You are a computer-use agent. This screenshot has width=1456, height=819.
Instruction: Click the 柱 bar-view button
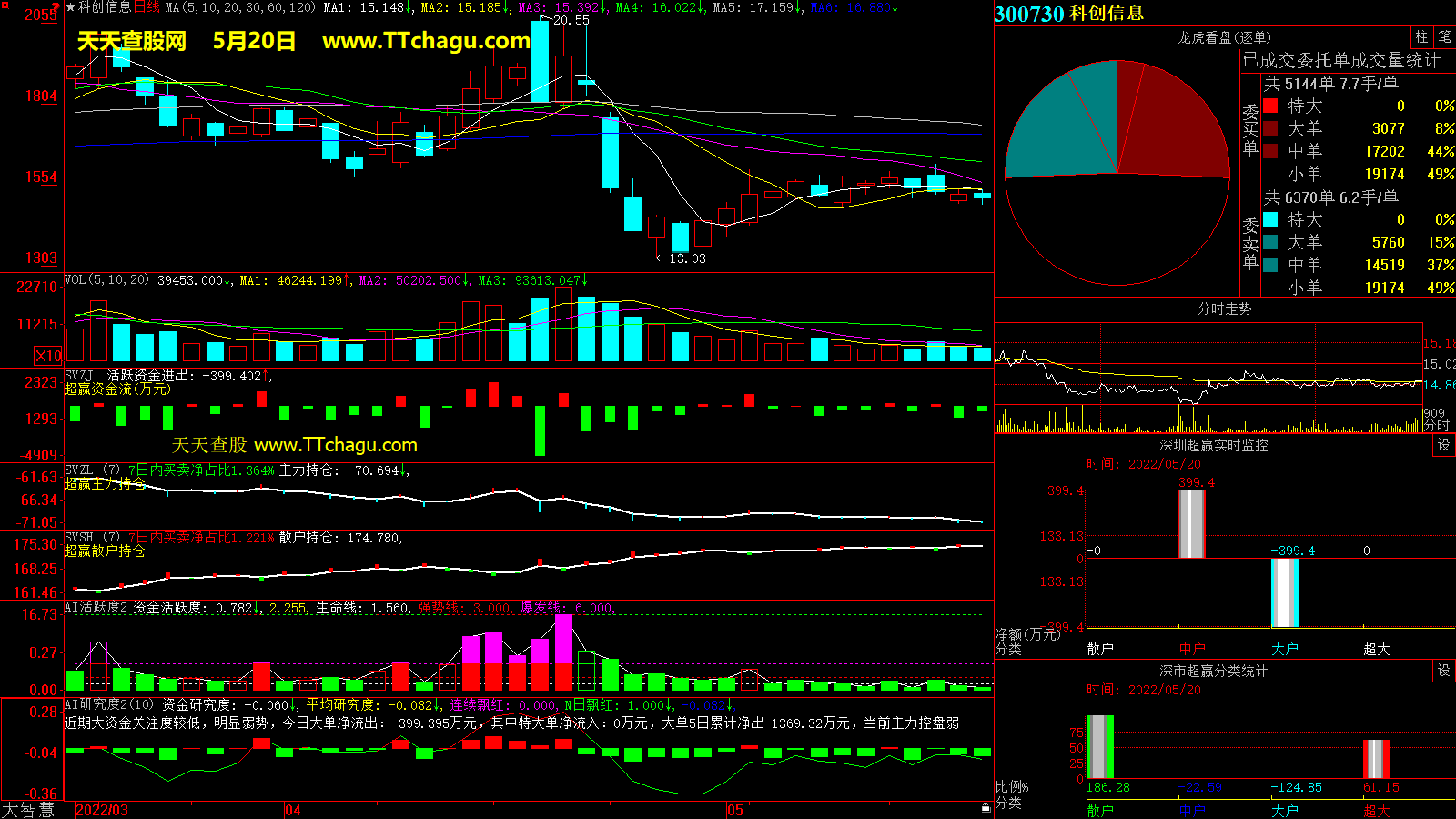pyautogui.click(x=1421, y=36)
